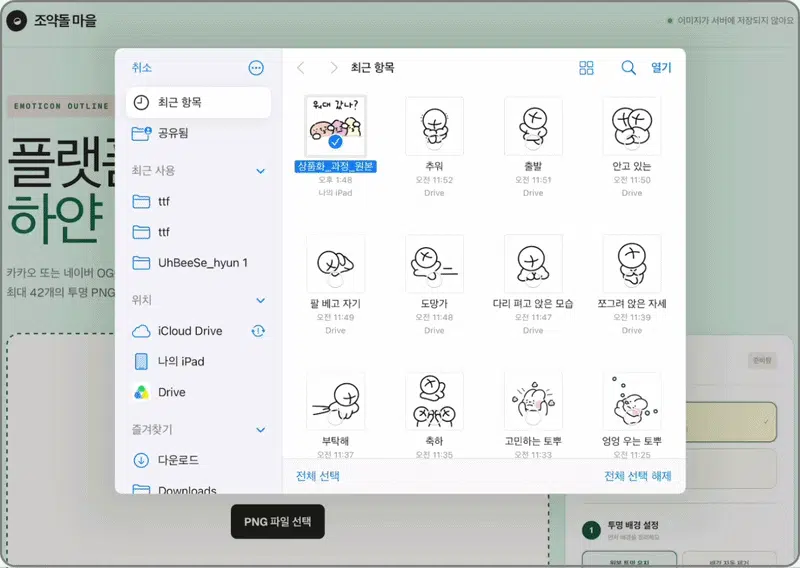Image resolution: width=800 pixels, height=568 pixels.
Task: Click 전체 선택 해제 to deselect all
Action: click(x=638, y=477)
